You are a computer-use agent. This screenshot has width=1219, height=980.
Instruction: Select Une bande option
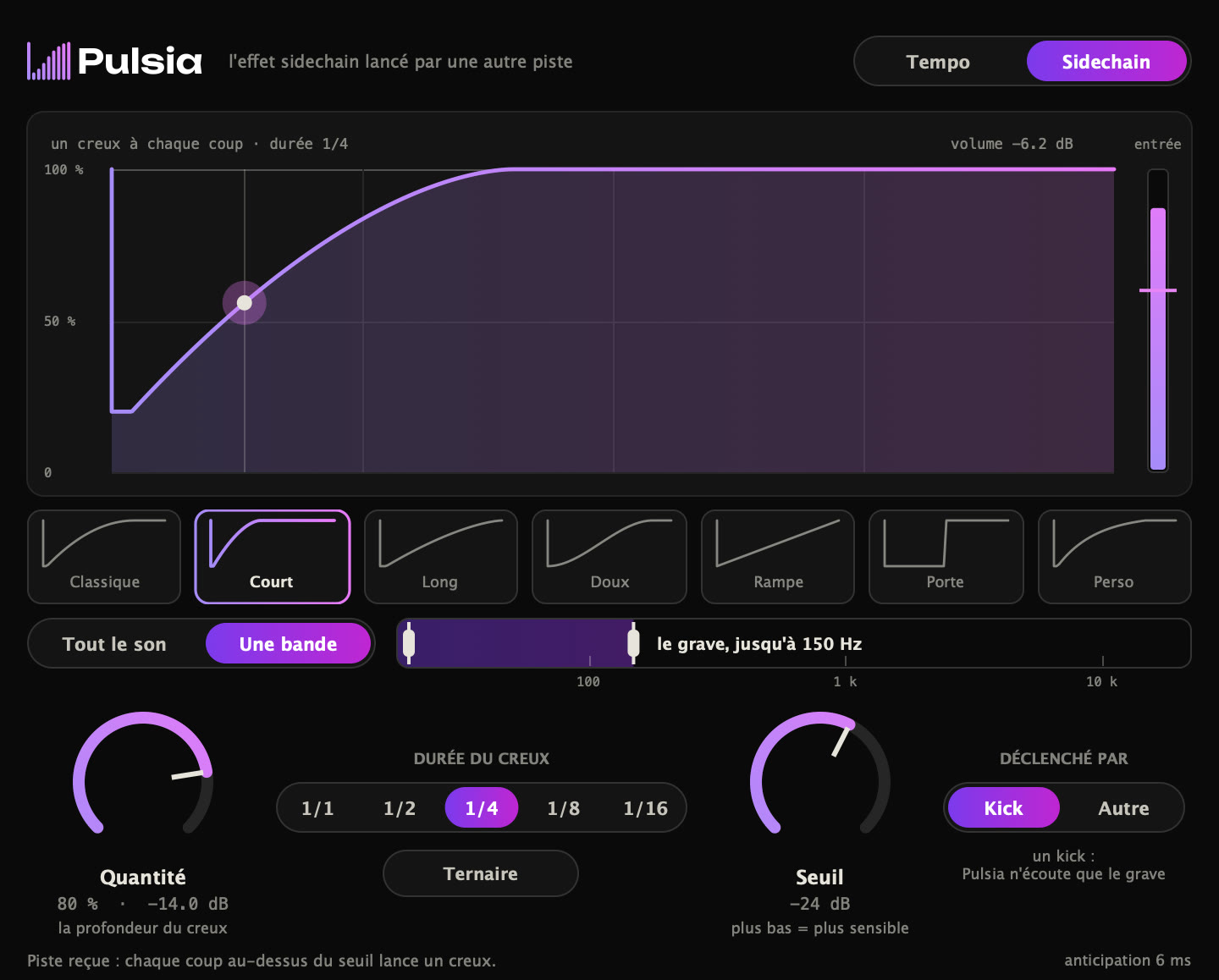click(288, 644)
